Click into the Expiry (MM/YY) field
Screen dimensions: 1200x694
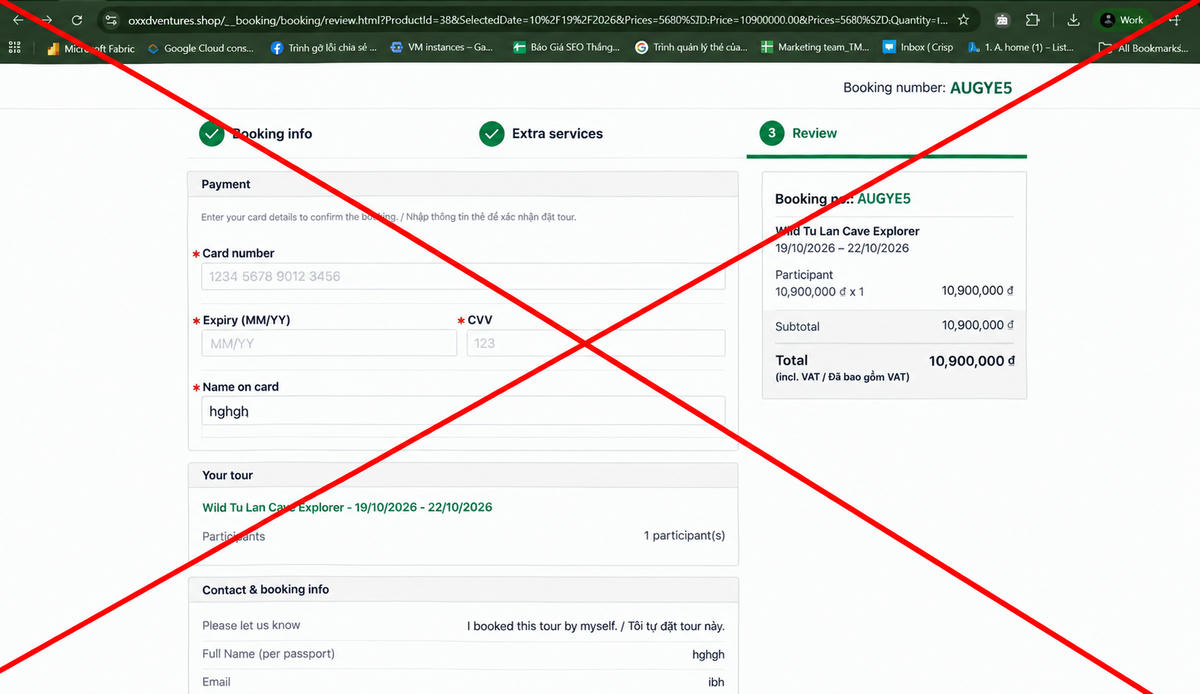[x=329, y=343]
